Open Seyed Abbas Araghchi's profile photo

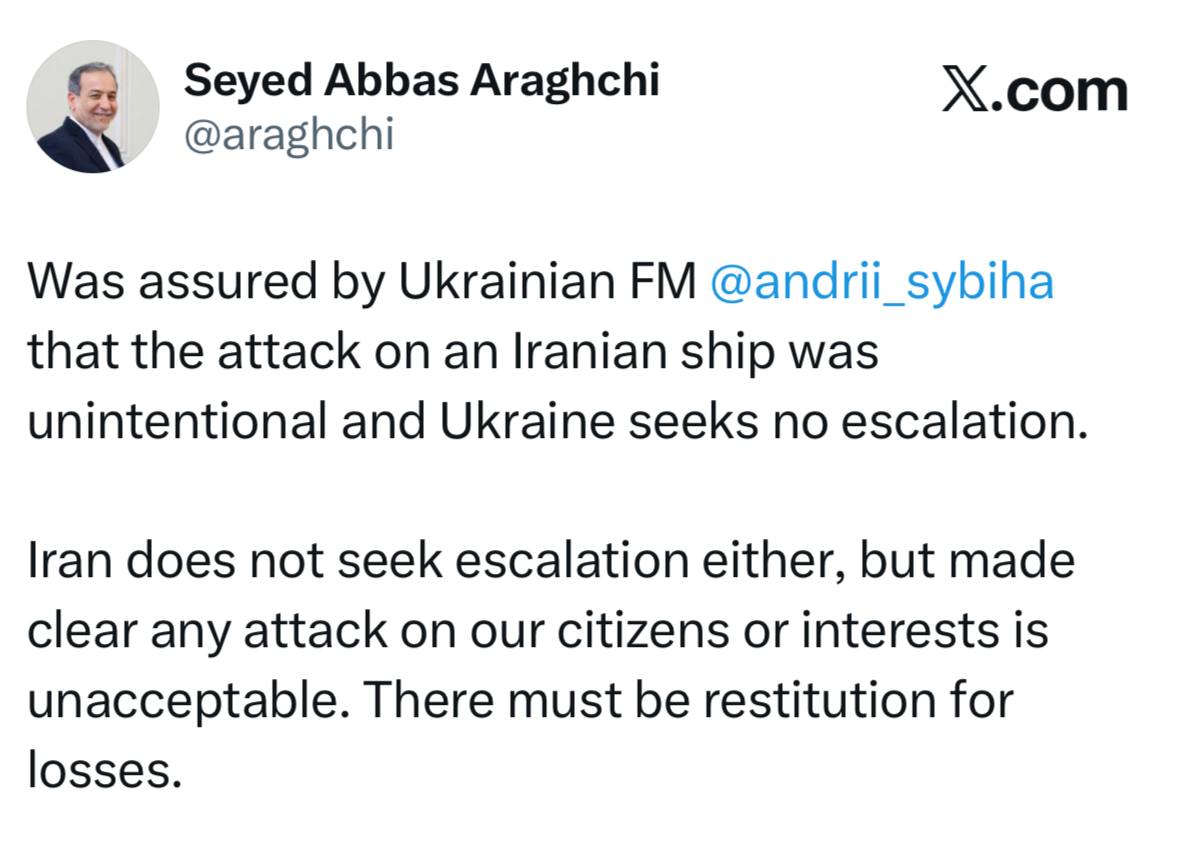click(93, 107)
